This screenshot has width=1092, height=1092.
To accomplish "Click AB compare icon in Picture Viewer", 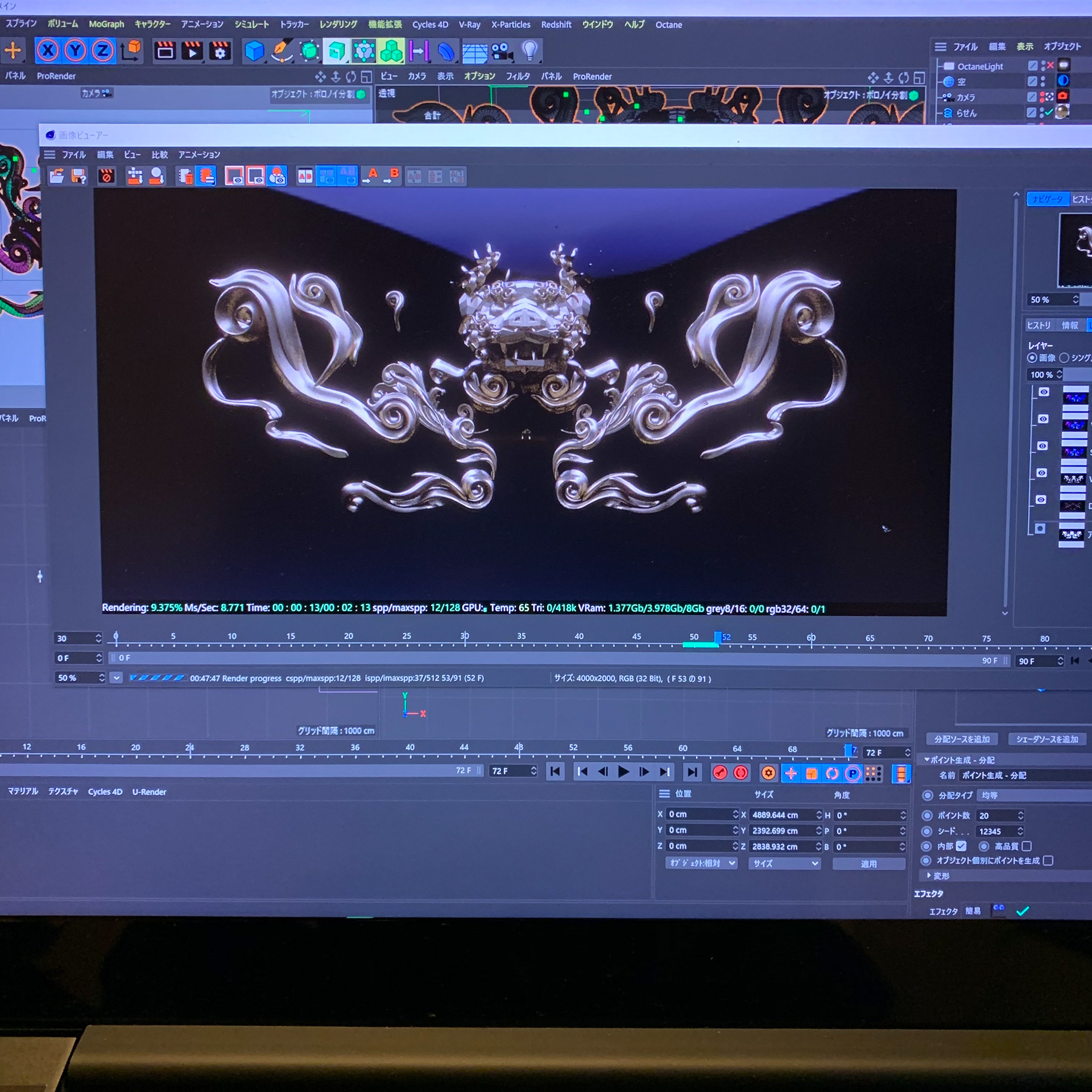I will [x=305, y=177].
